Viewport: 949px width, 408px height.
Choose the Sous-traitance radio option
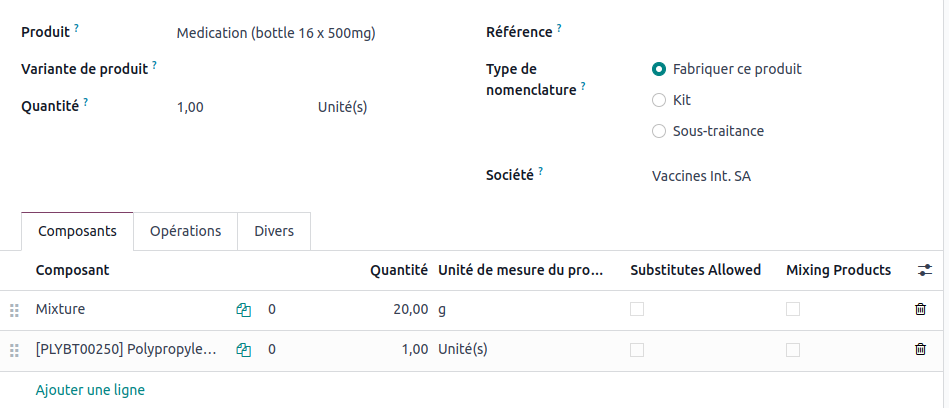click(x=659, y=131)
